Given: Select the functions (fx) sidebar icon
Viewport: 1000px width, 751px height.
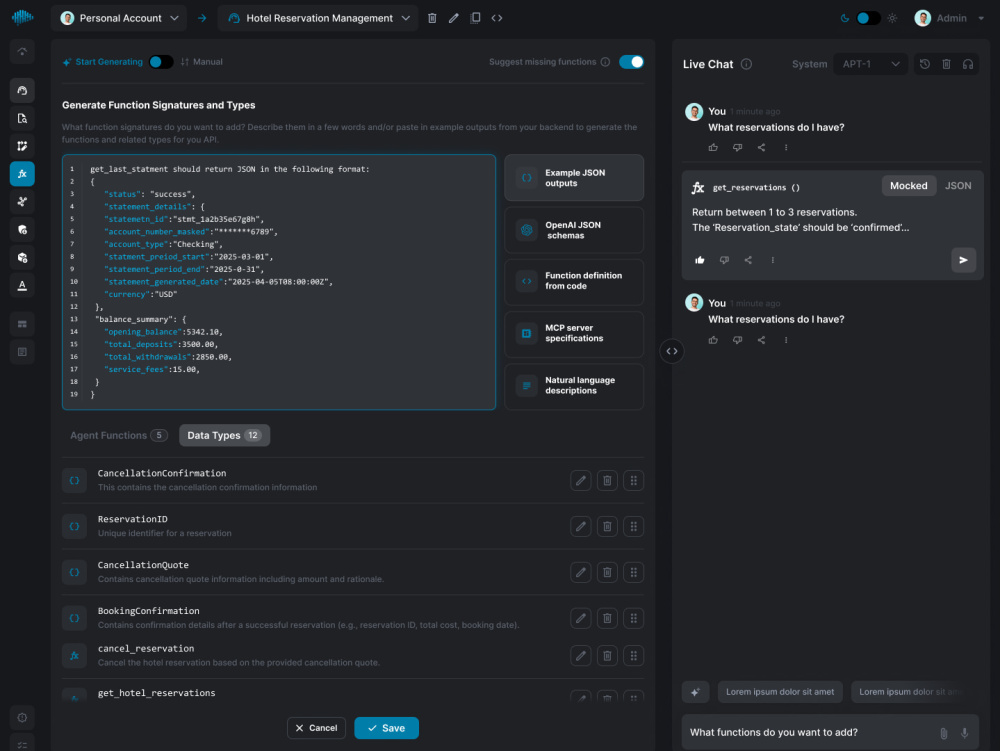Looking at the screenshot, I should [x=22, y=173].
